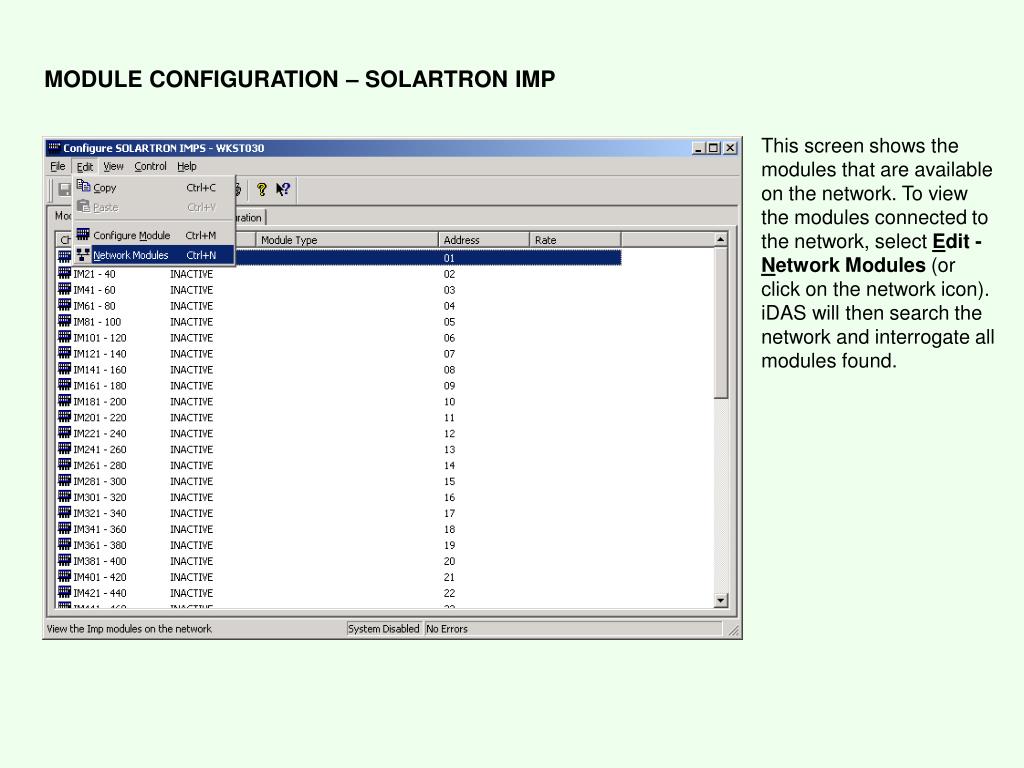Image resolution: width=1024 pixels, height=768 pixels.
Task: Click the Save toolbar icon
Action: pyautogui.click(x=65, y=189)
